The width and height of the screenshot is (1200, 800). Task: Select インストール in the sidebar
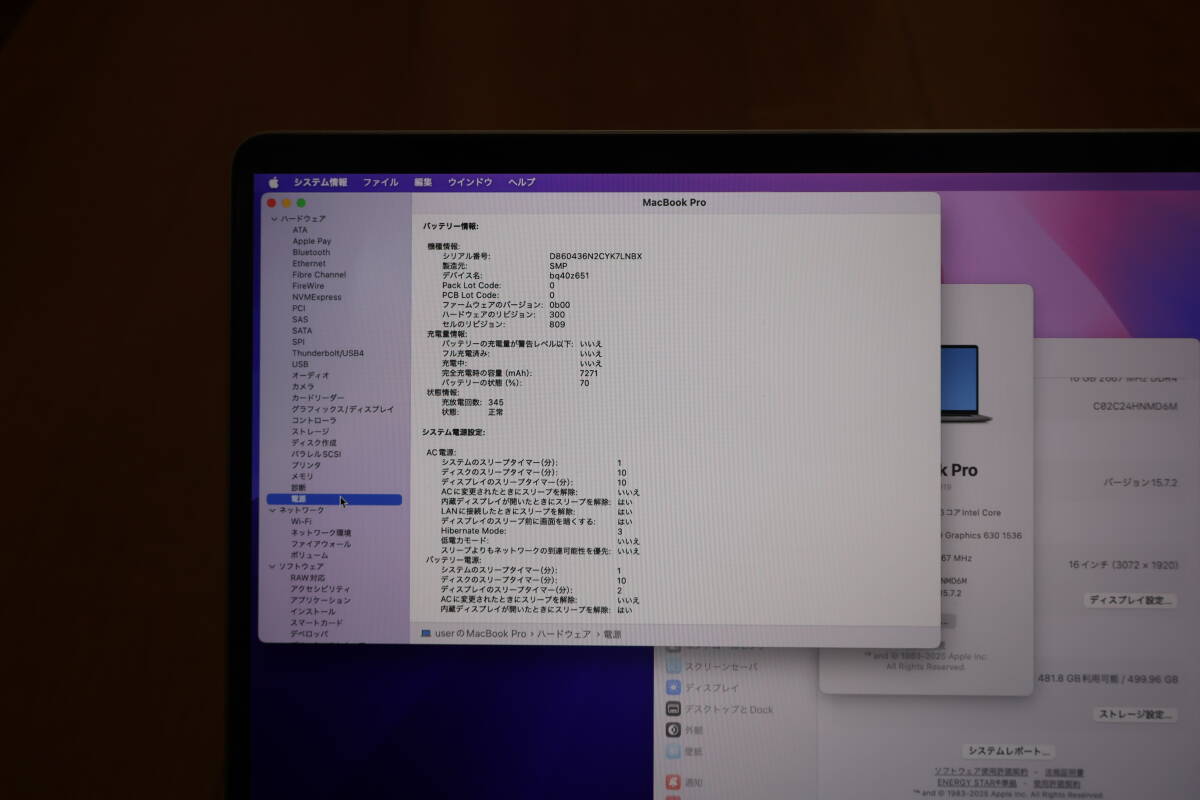314,611
